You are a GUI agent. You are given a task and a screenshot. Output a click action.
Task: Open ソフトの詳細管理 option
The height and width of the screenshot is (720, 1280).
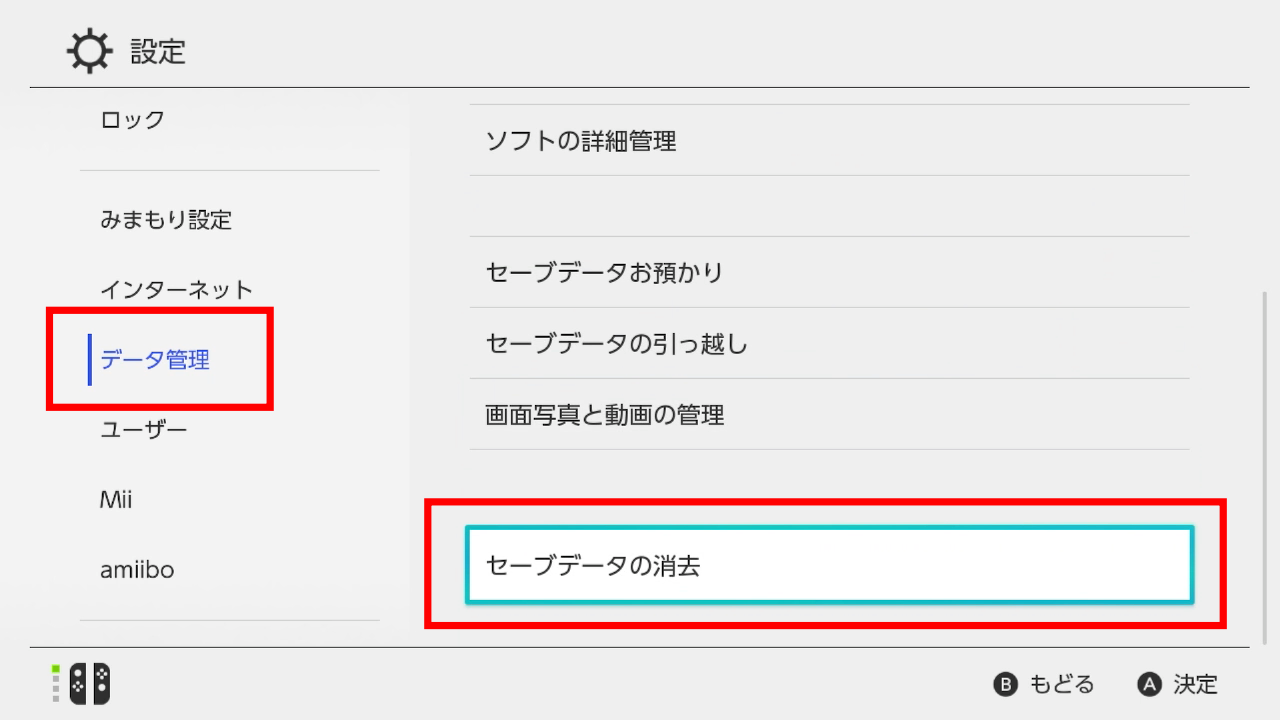click(x=580, y=141)
